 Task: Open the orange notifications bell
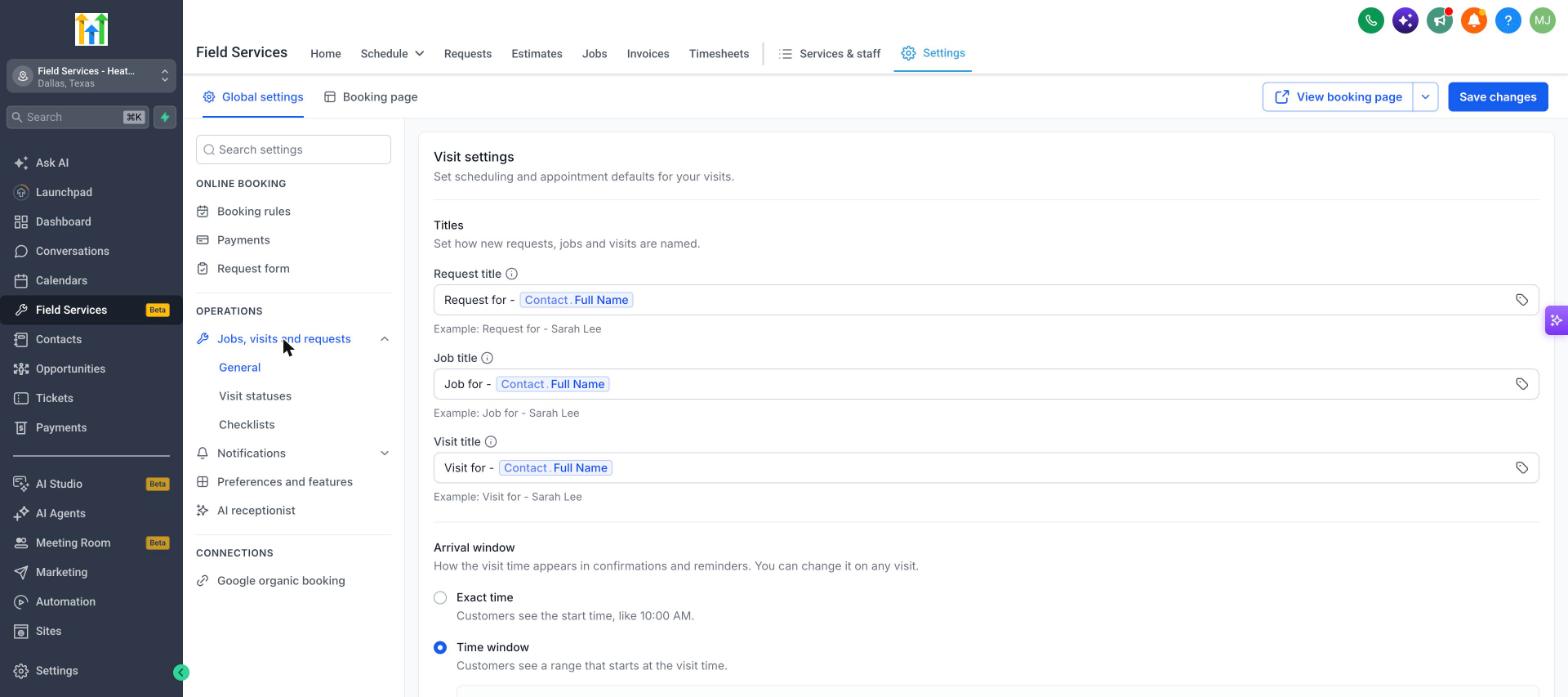(1474, 20)
